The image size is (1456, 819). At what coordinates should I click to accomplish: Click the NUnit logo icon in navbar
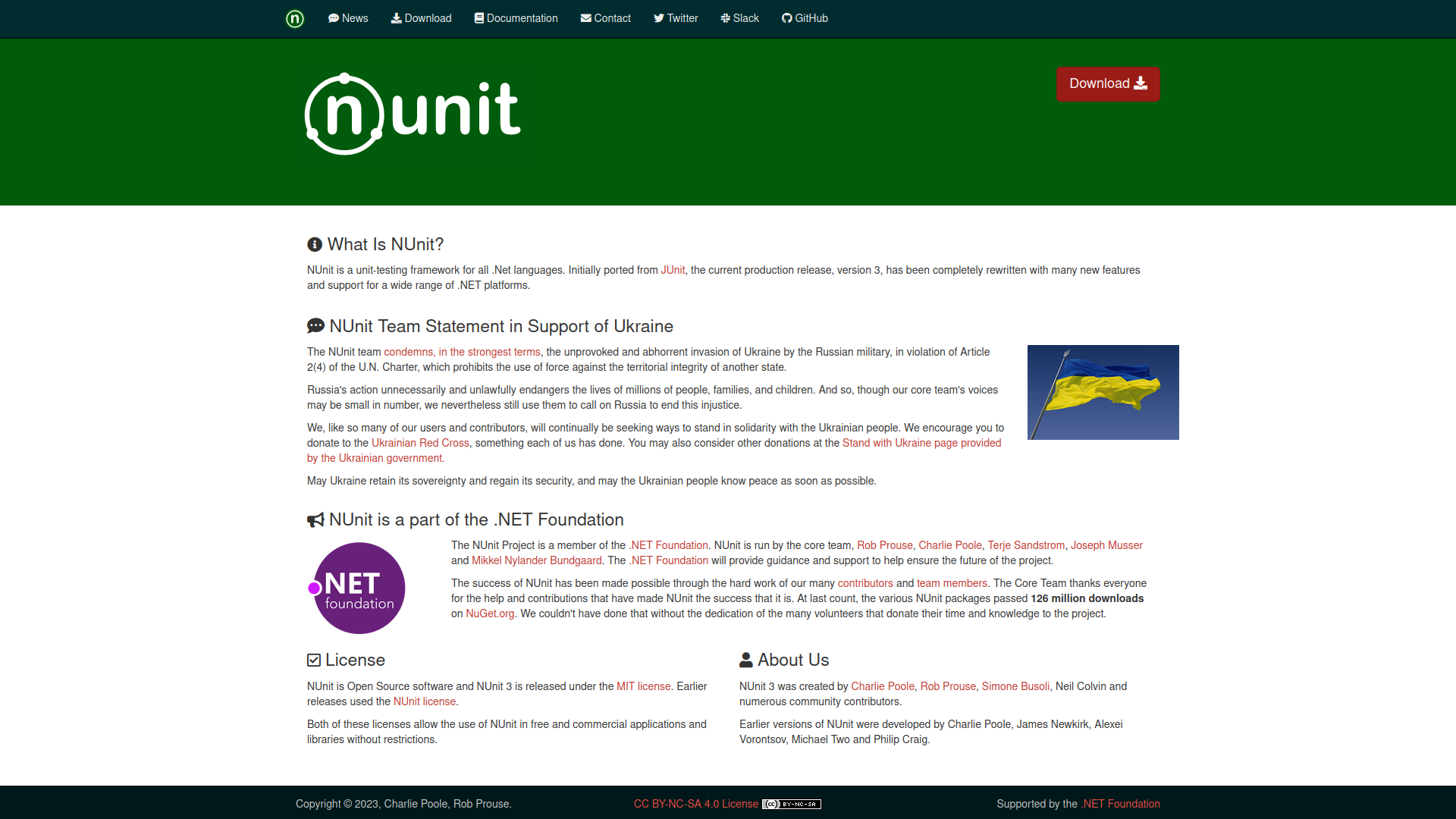tap(294, 19)
